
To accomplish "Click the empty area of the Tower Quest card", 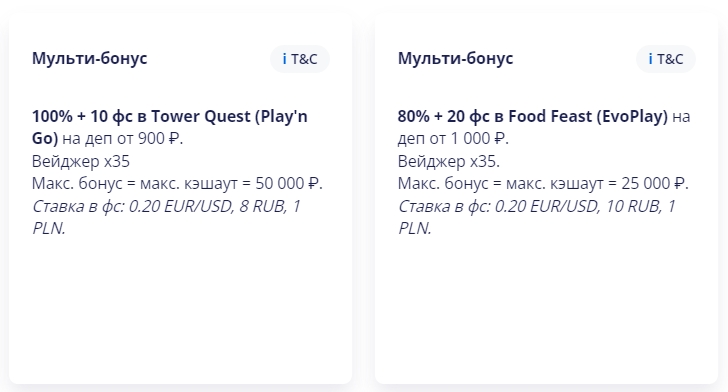I will point(180,311).
